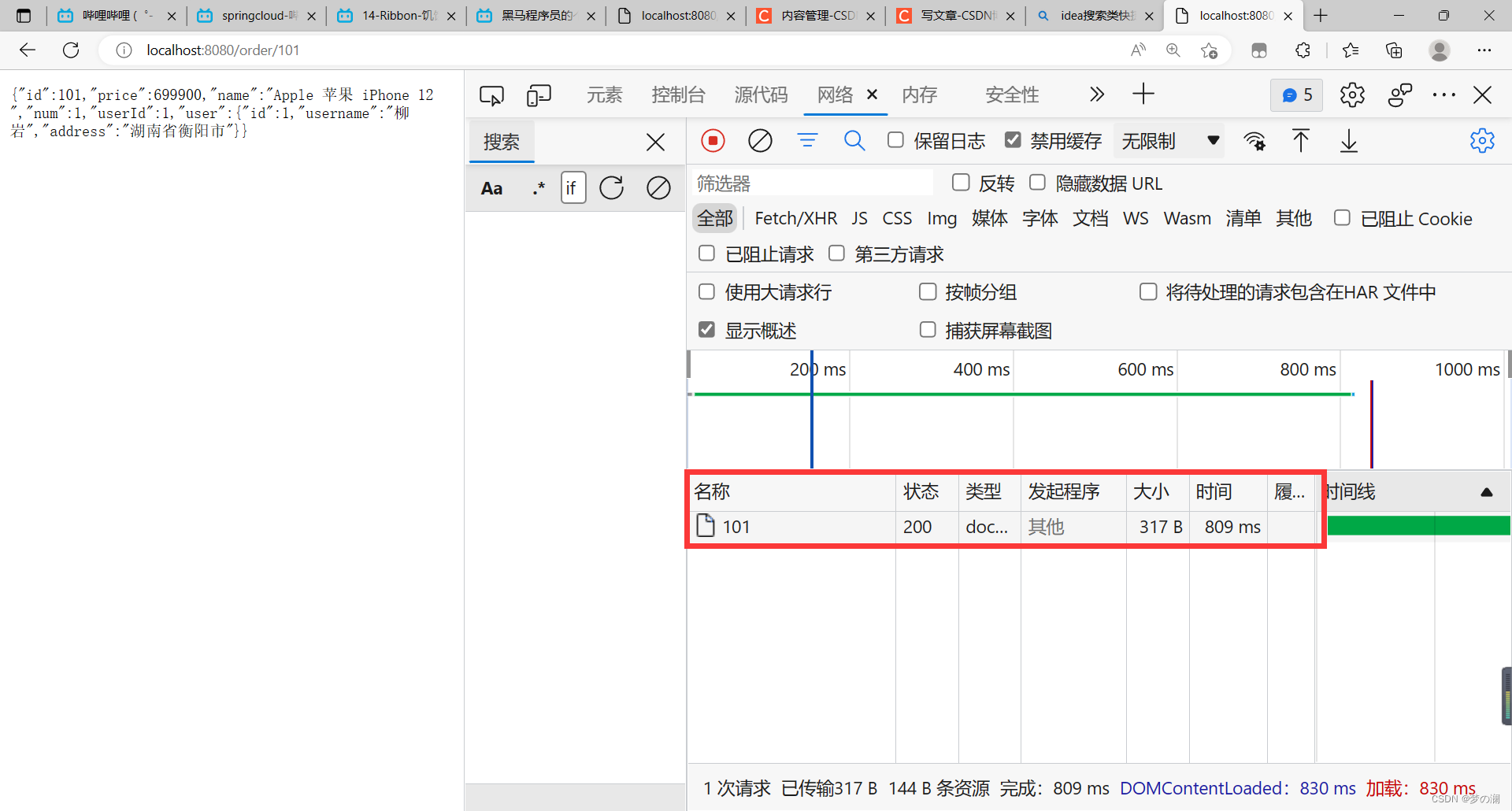Export HAR file down arrow
Screen dimensions: 1512x811
(1349, 141)
